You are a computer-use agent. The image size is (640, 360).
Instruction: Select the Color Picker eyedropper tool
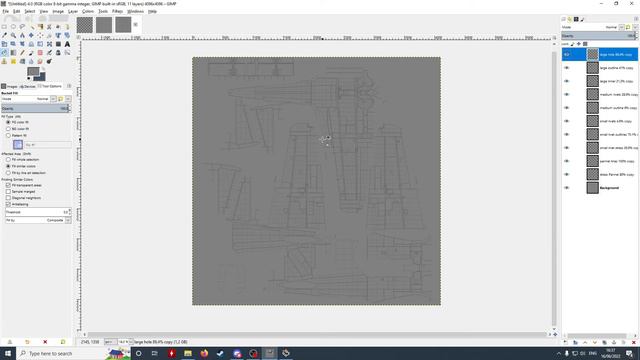pos(4,36)
